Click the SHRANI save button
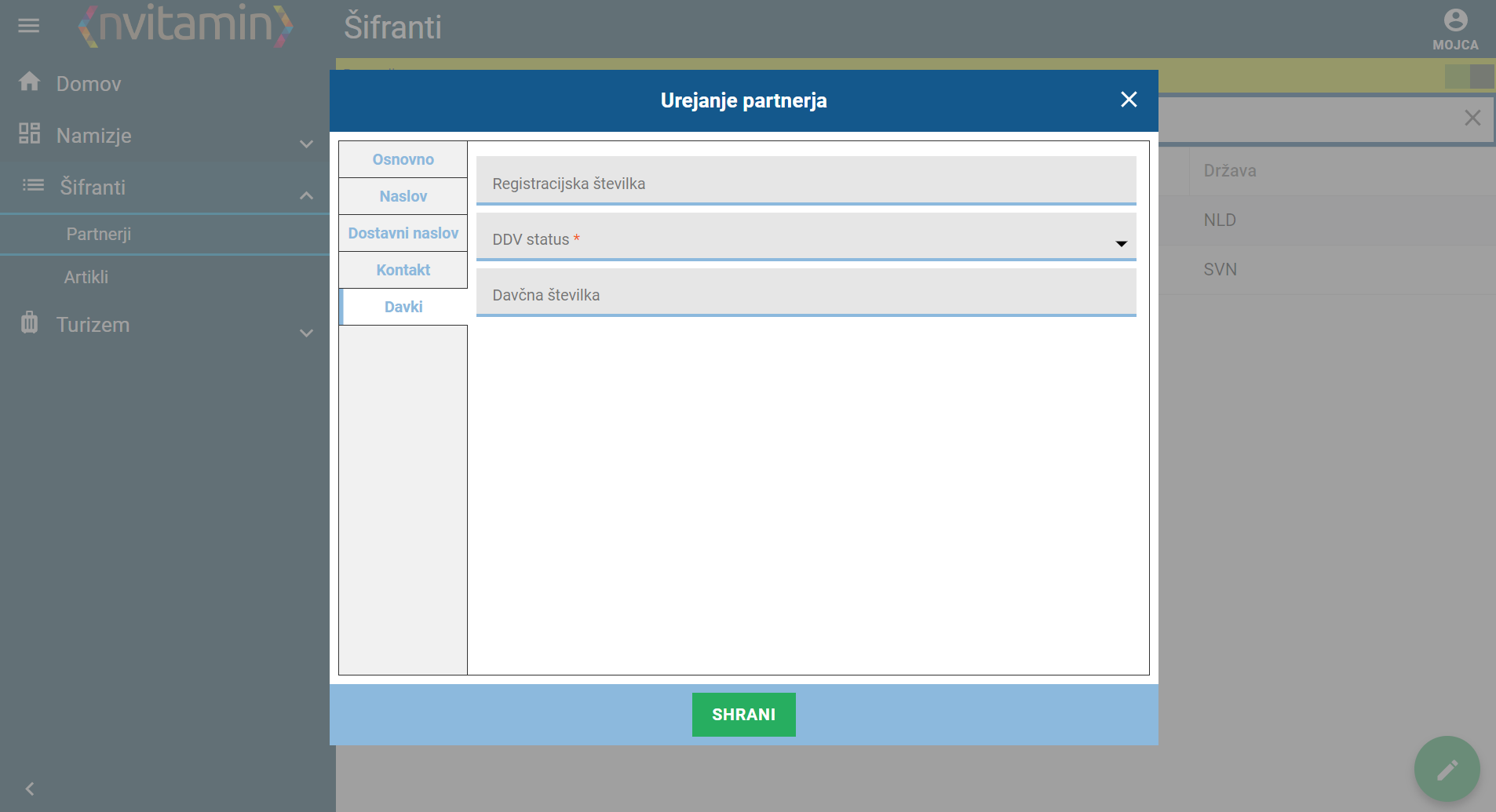This screenshot has width=1496, height=812. tap(743, 715)
